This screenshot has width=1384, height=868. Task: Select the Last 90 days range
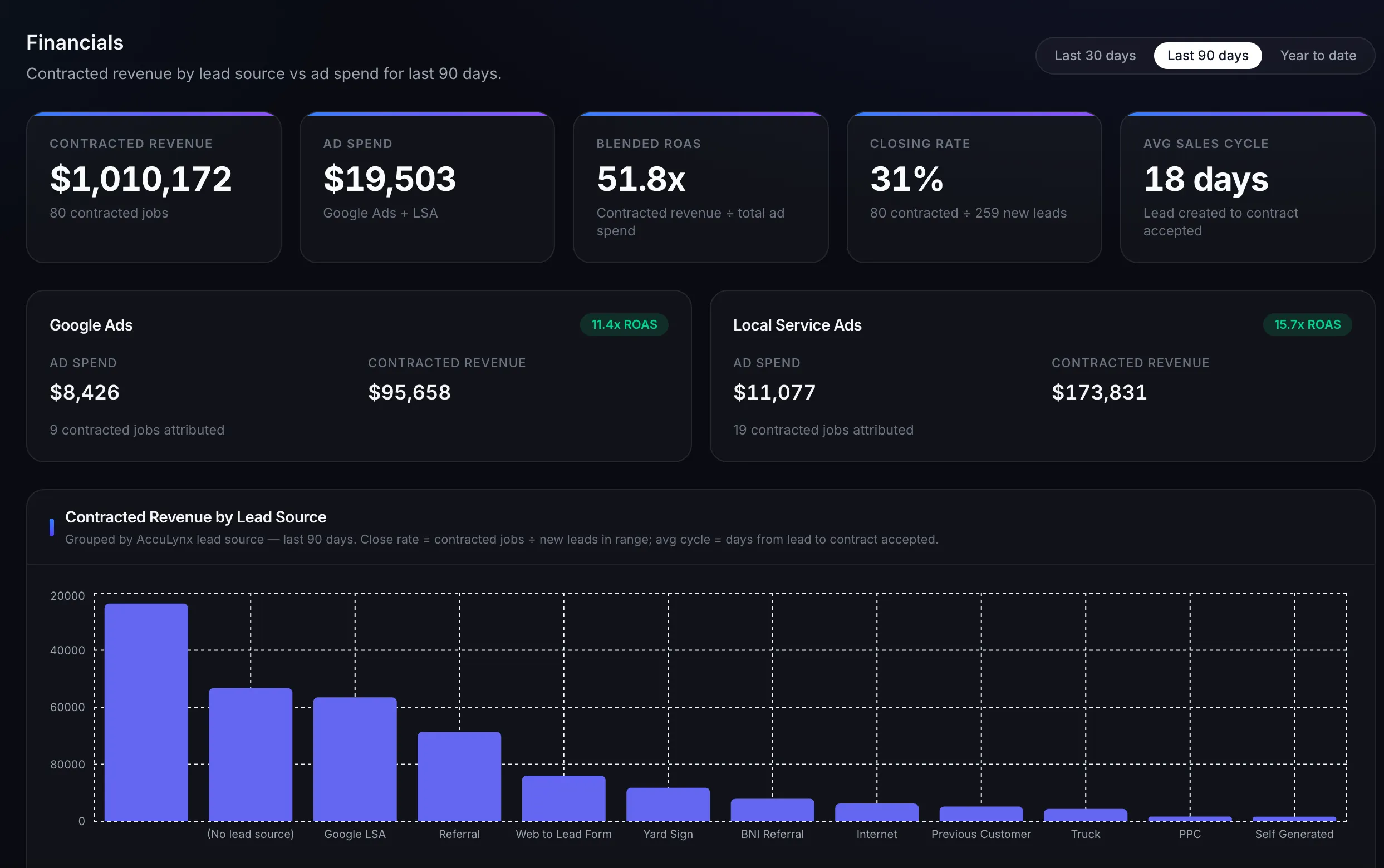[1208, 56]
